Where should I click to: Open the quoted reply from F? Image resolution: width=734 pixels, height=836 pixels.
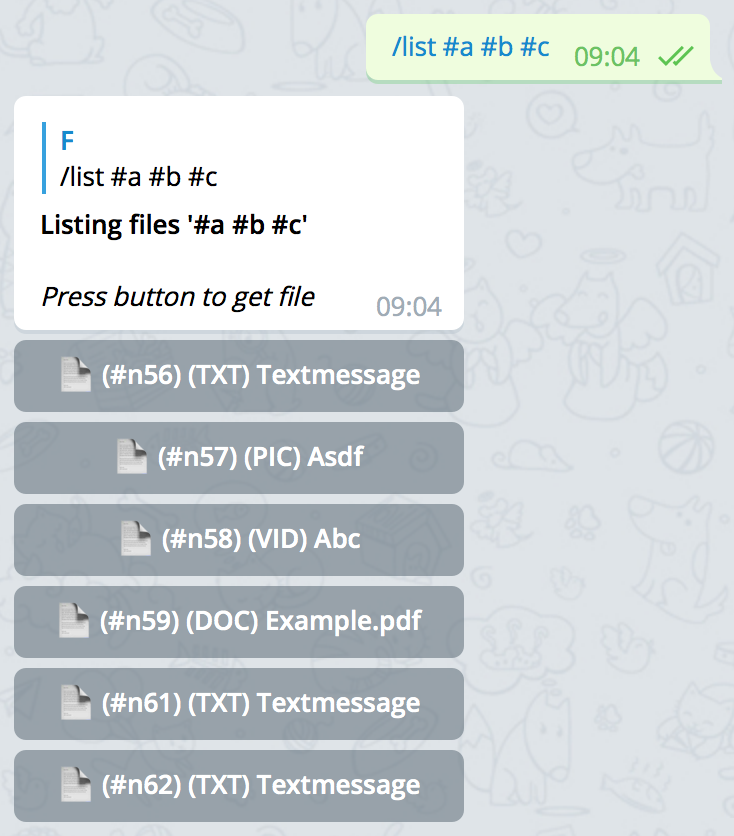131,158
